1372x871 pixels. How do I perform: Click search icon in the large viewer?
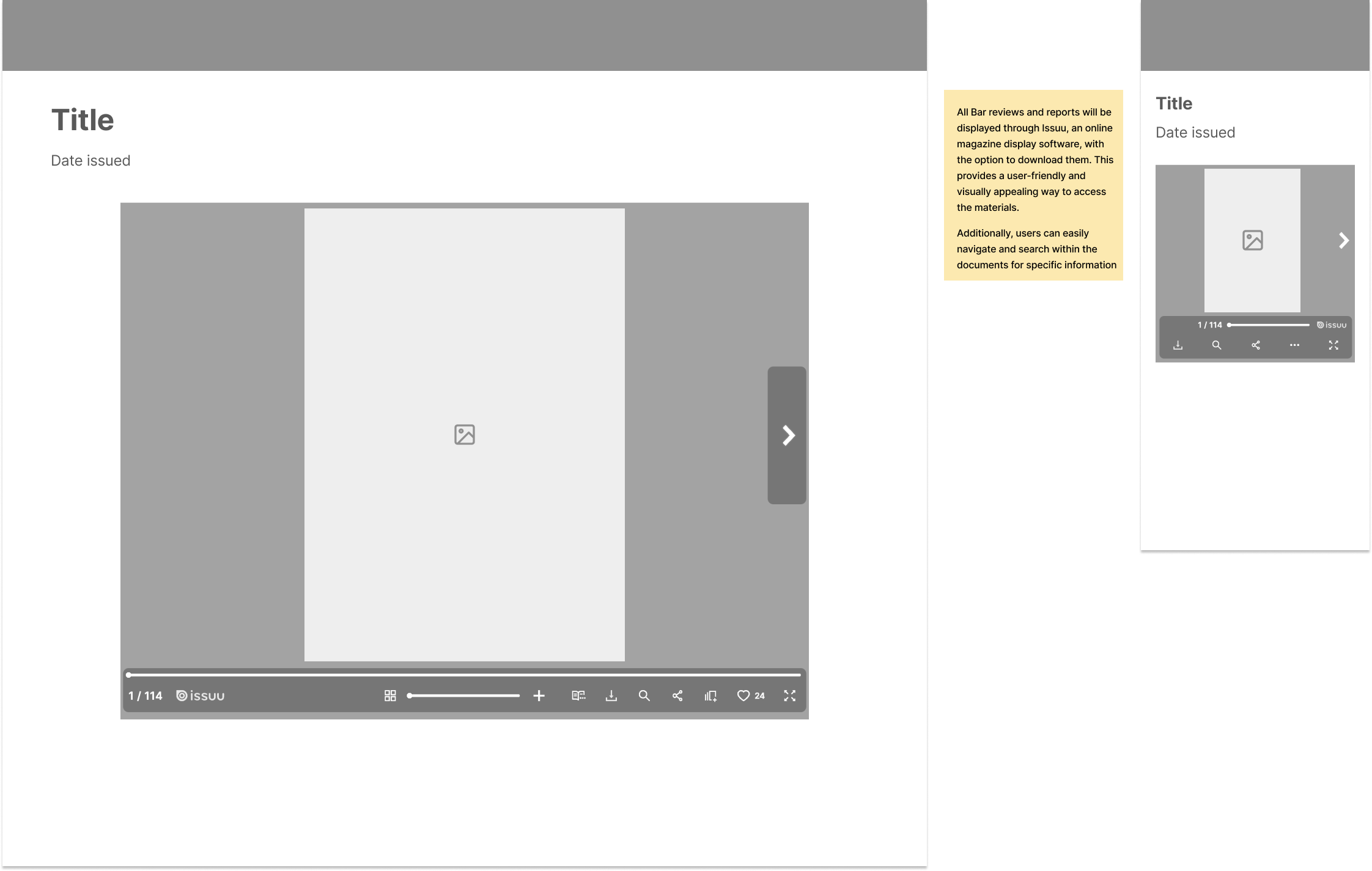click(x=644, y=696)
